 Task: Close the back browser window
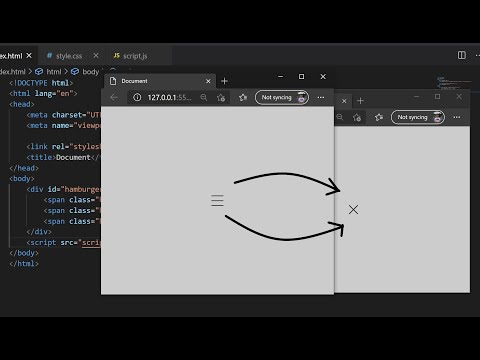tap(459, 97)
